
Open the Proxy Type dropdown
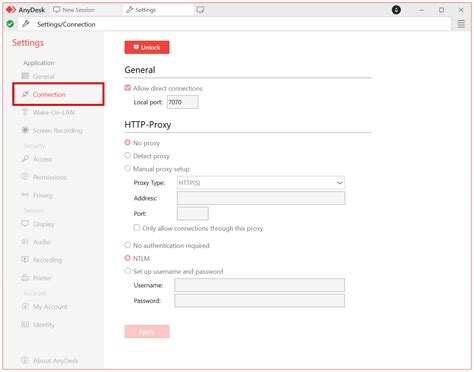click(261, 183)
